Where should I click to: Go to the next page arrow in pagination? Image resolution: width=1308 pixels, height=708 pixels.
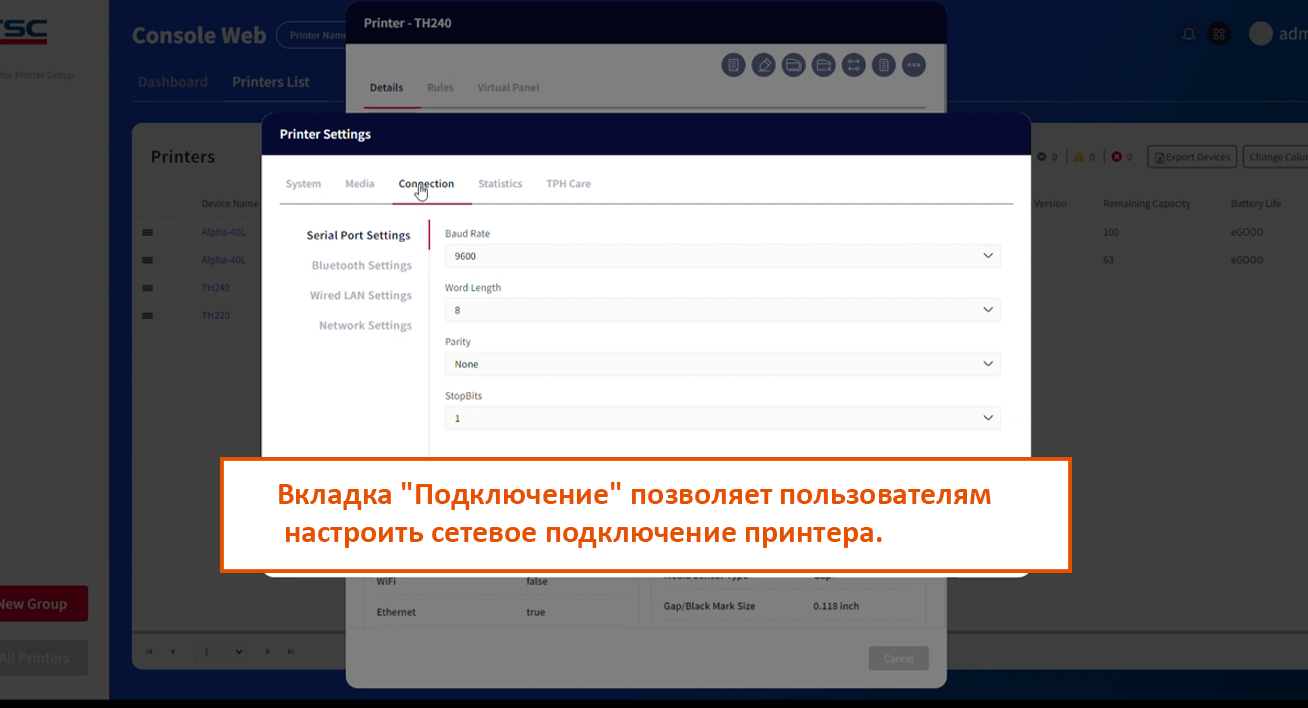coord(268,652)
